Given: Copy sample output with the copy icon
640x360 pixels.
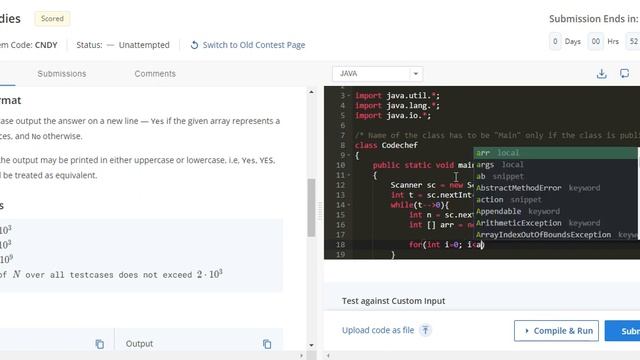Looking at the screenshot, I should point(267,344).
